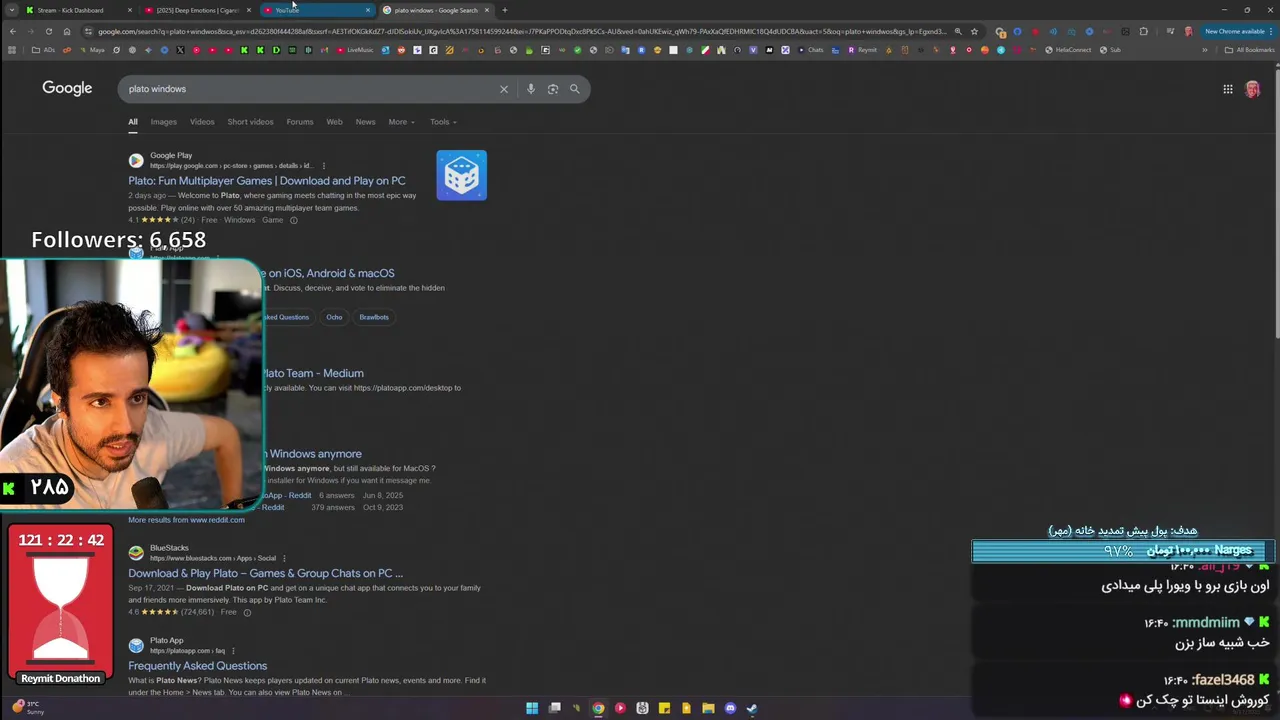This screenshot has width=1280, height=720.
Task: Open the Chrome extensions puzzle icon
Action: [x=1144, y=31]
